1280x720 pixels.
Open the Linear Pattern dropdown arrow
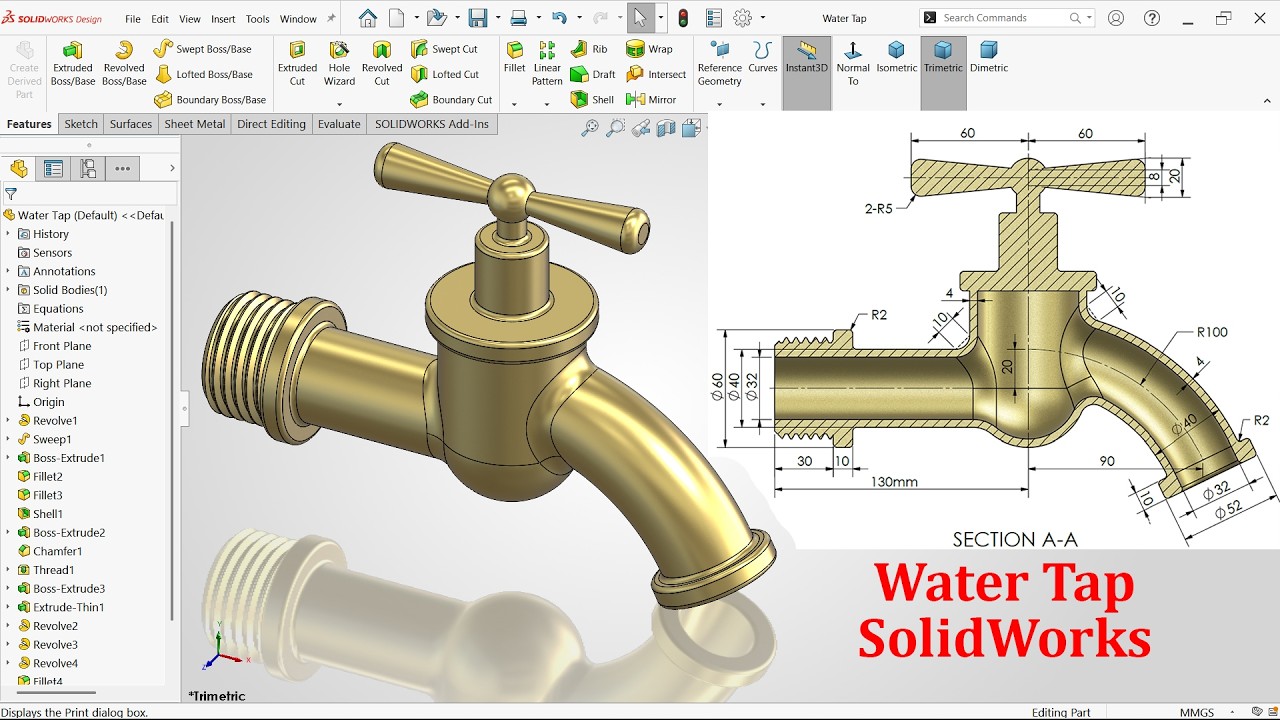pyautogui.click(x=547, y=104)
